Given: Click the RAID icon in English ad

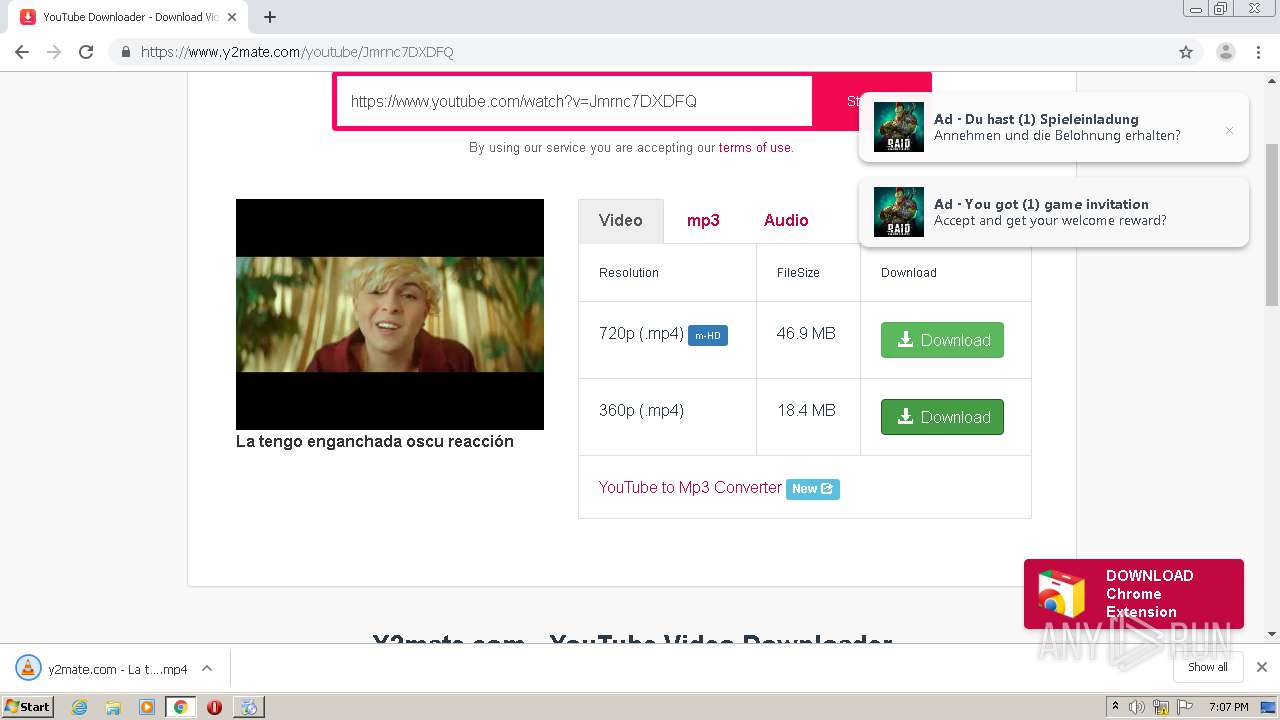Looking at the screenshot, I should [x=898, y=212].
